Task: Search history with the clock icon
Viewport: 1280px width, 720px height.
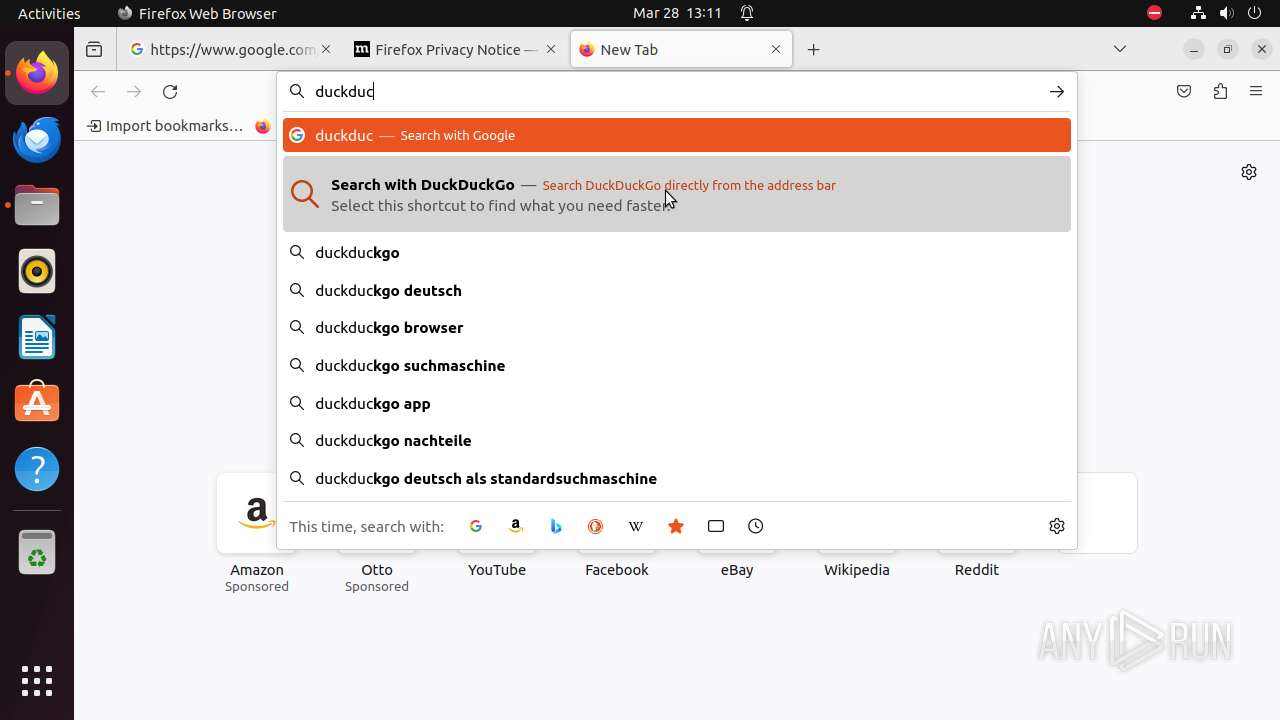Action: [756, 526]
